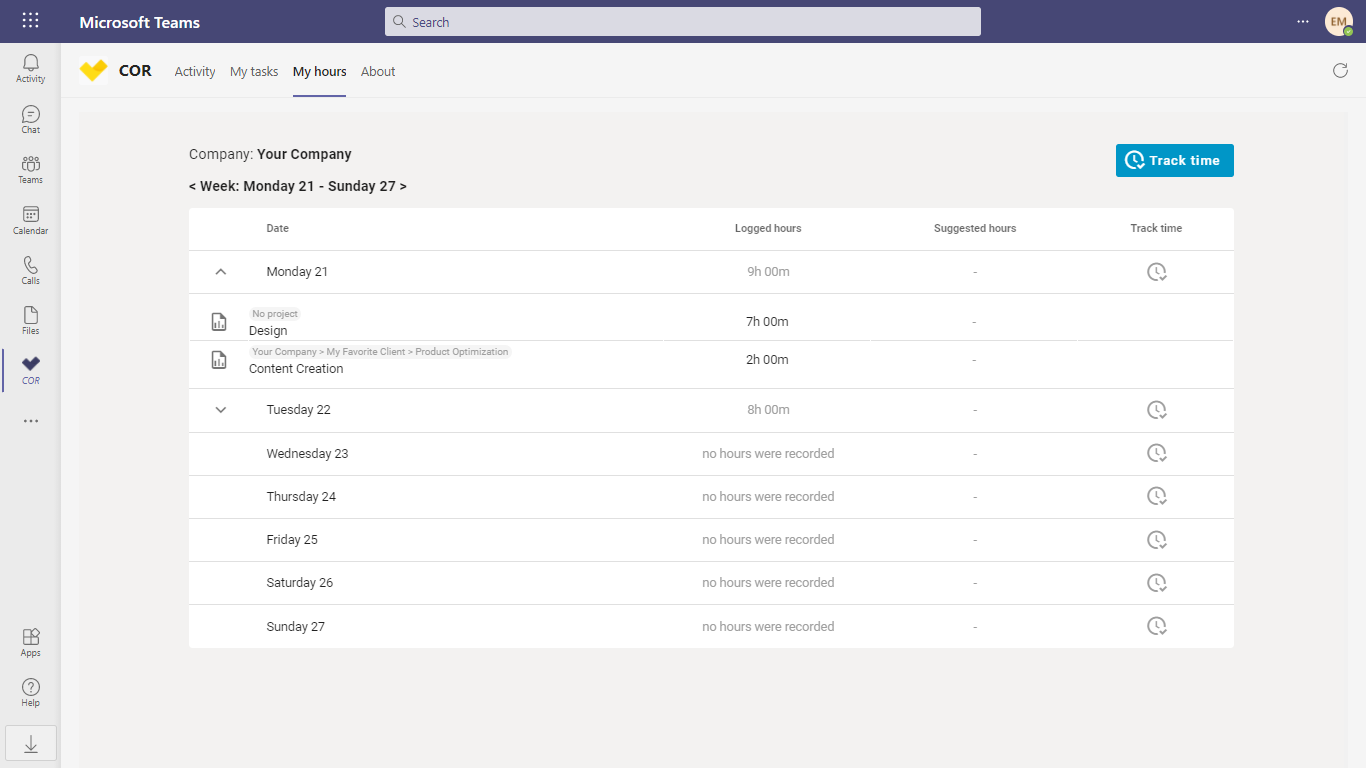The width and height of the screenshot is (1366, 768).
Task: Open Files in the left sidebar
Action: pyautogui.click(x=31, y=320)
